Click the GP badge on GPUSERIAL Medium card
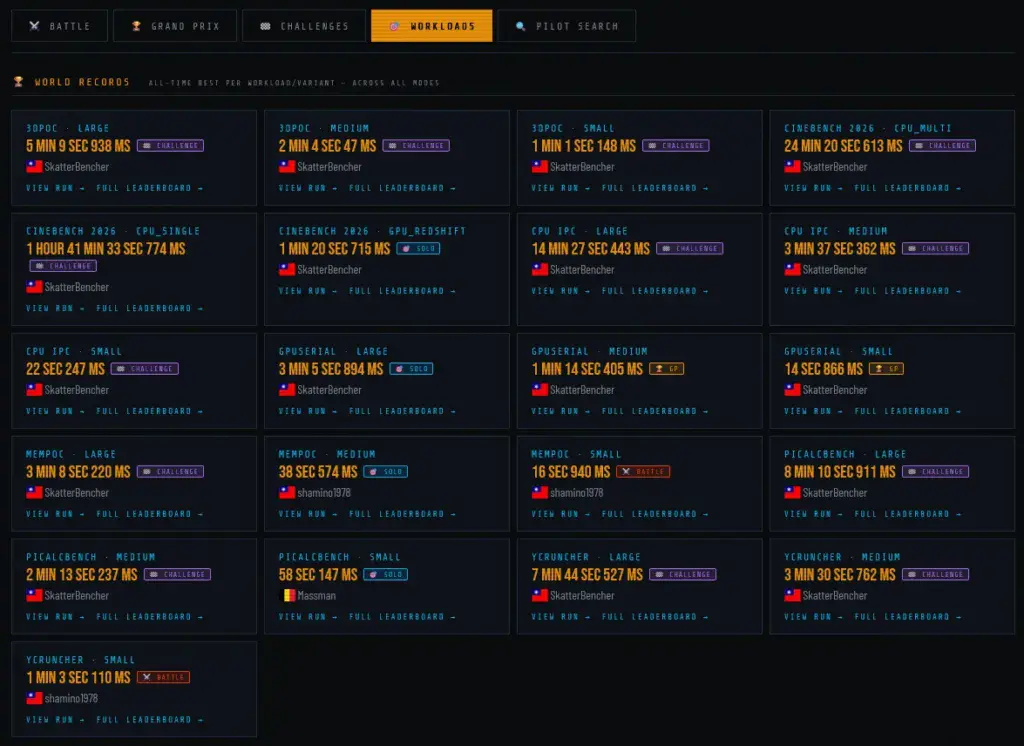This screenshot has width=1024, height=746. click(x=667, y=368)
